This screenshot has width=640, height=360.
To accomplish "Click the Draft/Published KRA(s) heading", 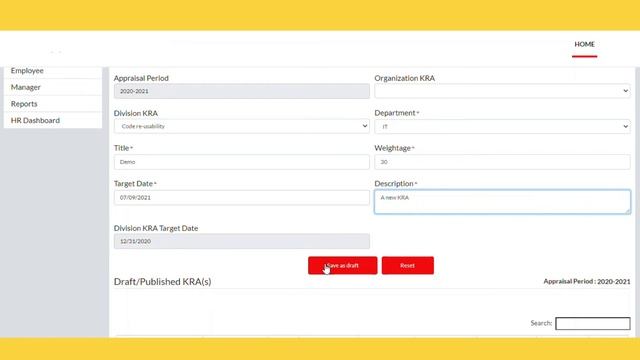I will coord(162,282).
